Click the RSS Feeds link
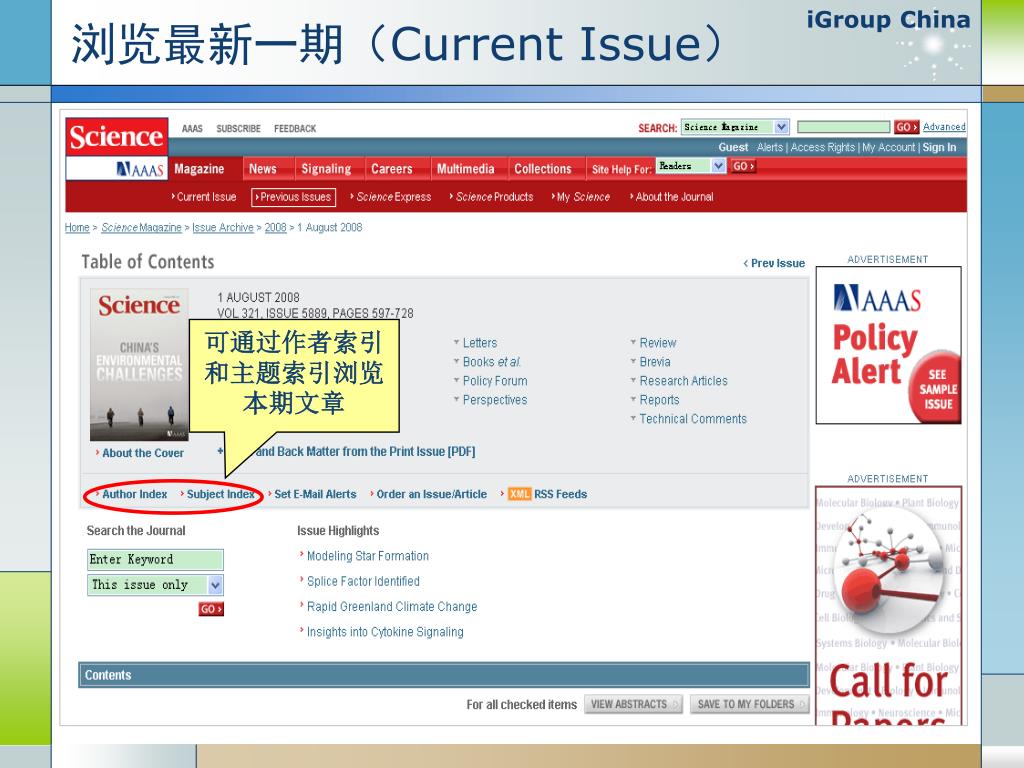Viewport: 1024px width, 768px height. pos(560,494)
